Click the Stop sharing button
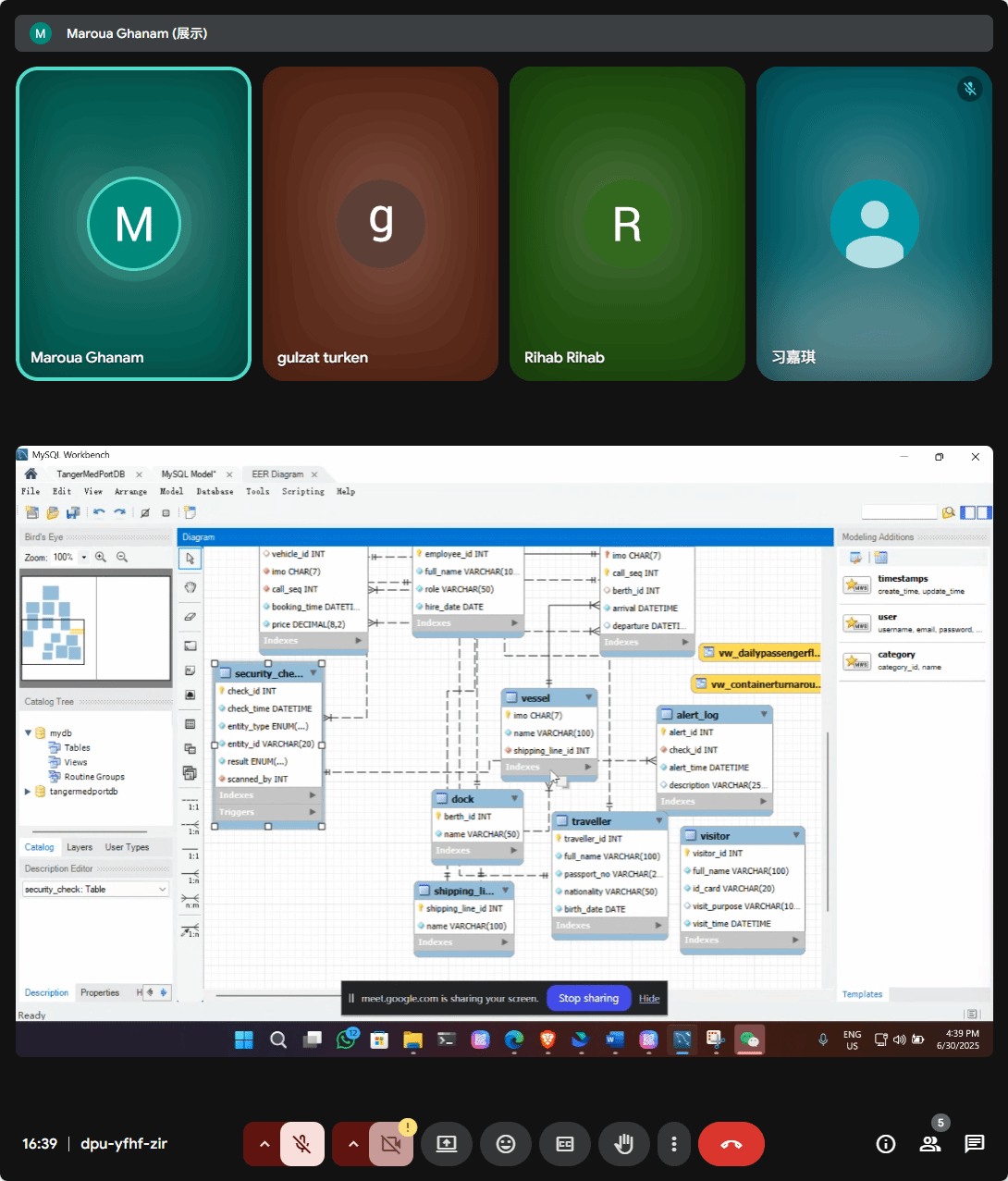The image size is (1008, 1181). pos(588,998)
